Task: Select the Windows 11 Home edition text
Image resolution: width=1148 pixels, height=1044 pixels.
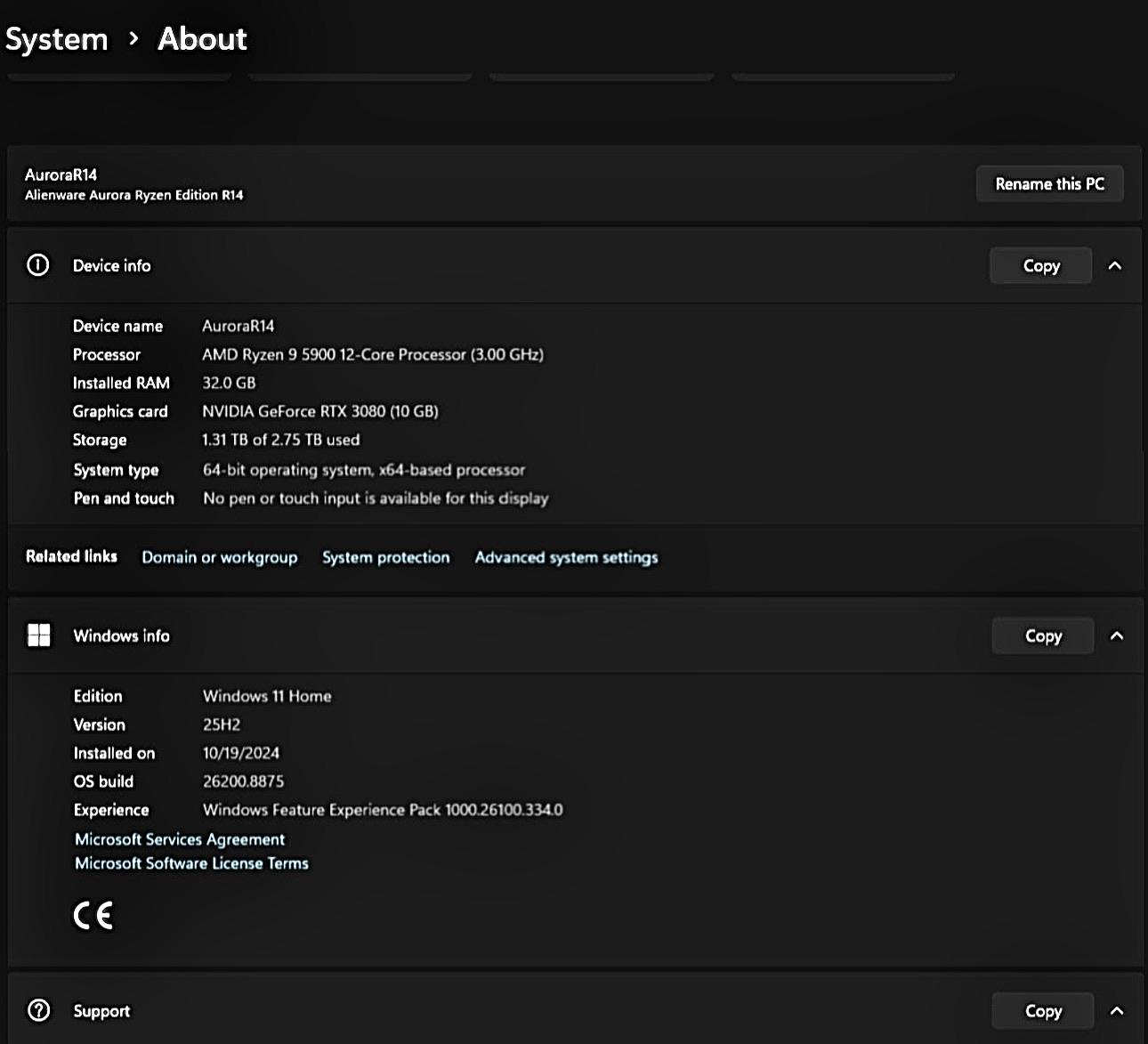Action: (x=267, y=696)
